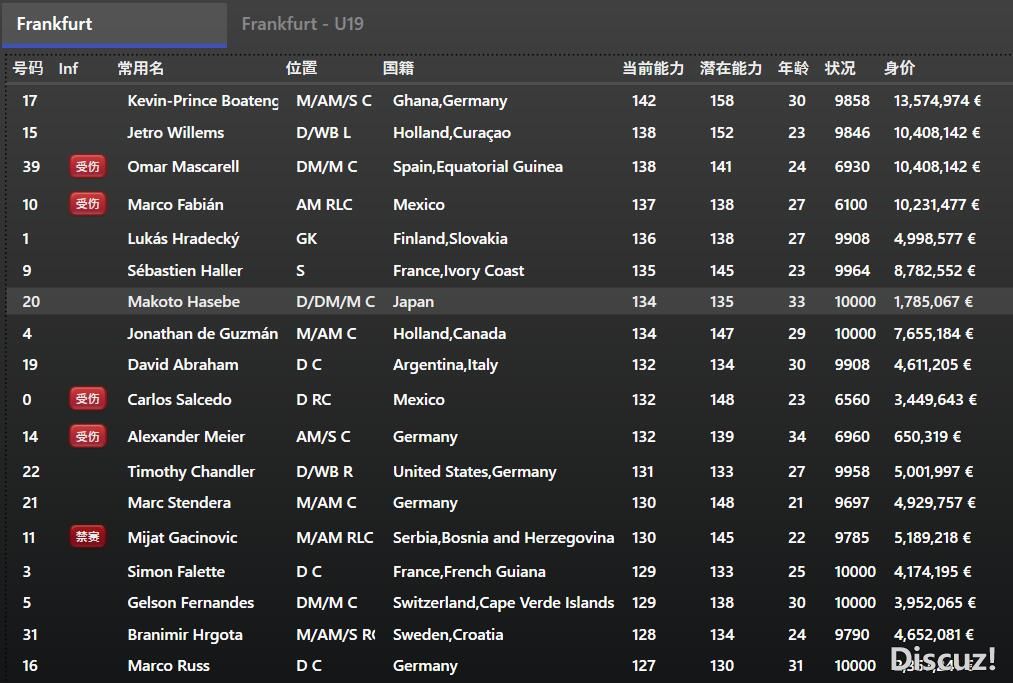Sort by 国籍 column header
Image resolution: width=1013 pixels, height=683 pixels.
click(398, 68)
